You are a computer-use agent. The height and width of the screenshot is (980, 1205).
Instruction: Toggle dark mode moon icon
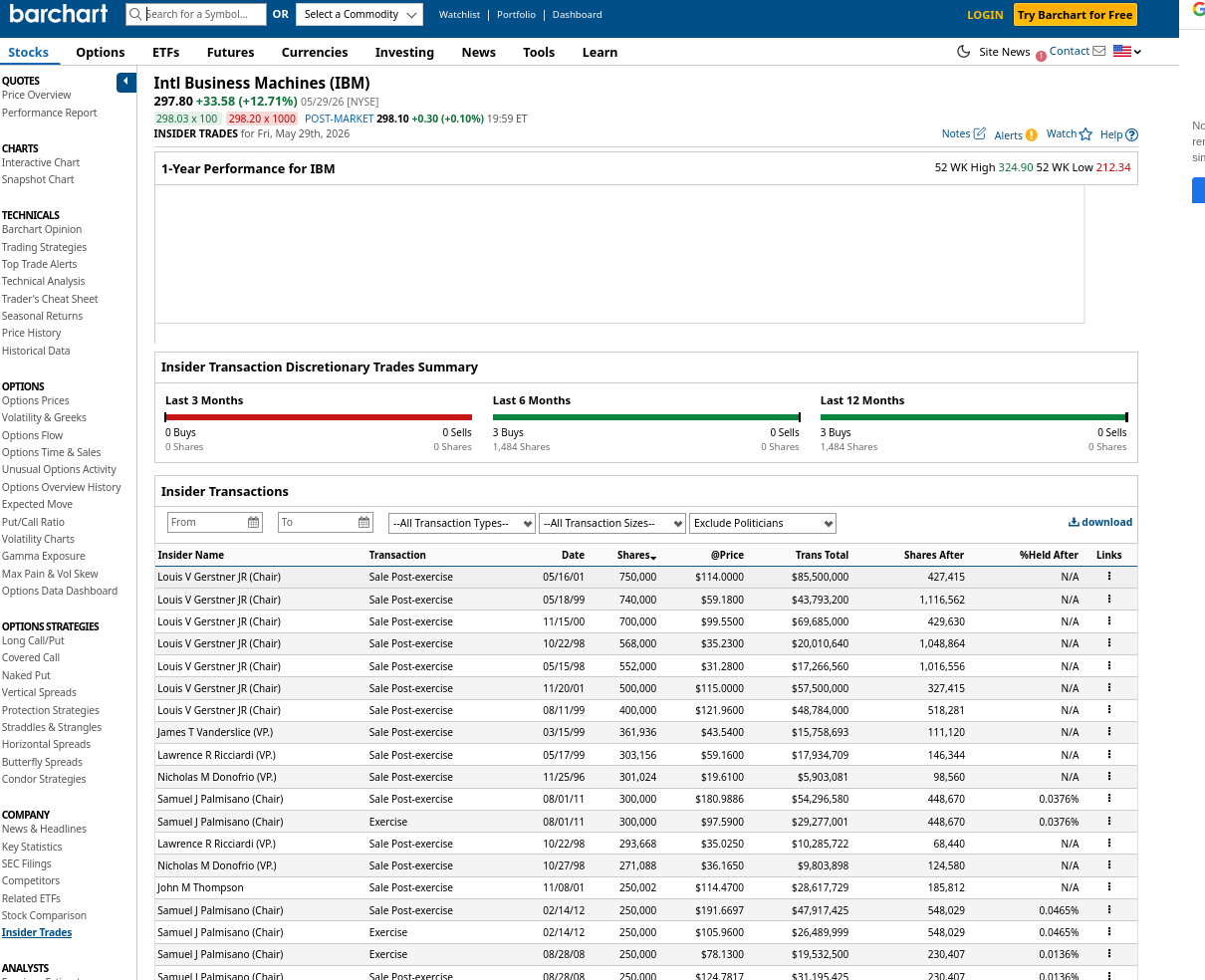pos(963,52)
